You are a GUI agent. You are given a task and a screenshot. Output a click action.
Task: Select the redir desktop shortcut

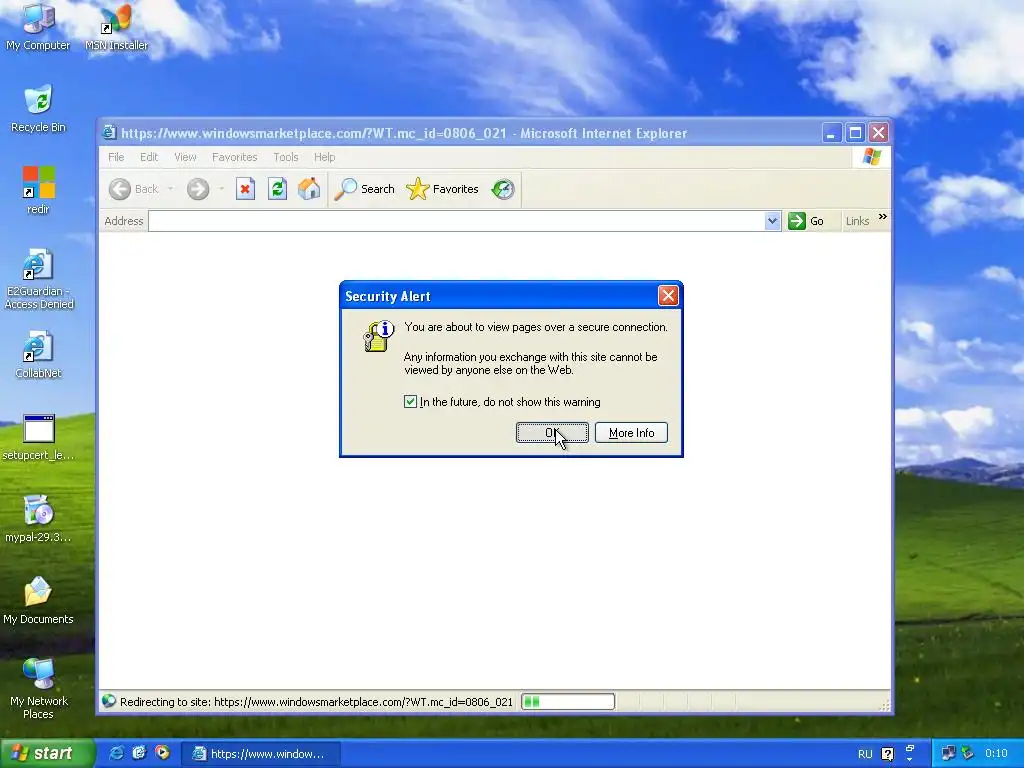click(x=38, y=190)
